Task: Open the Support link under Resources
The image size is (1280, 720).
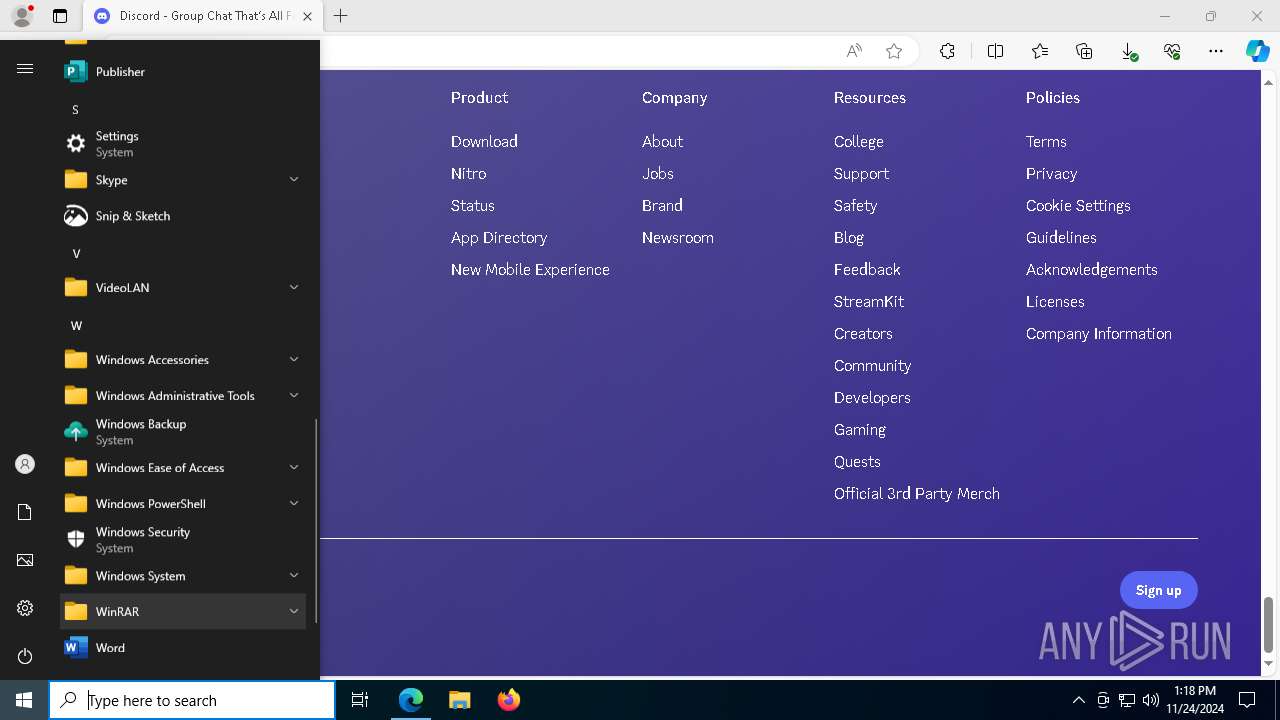Action: pyautogui.click(x=861, y=174)
